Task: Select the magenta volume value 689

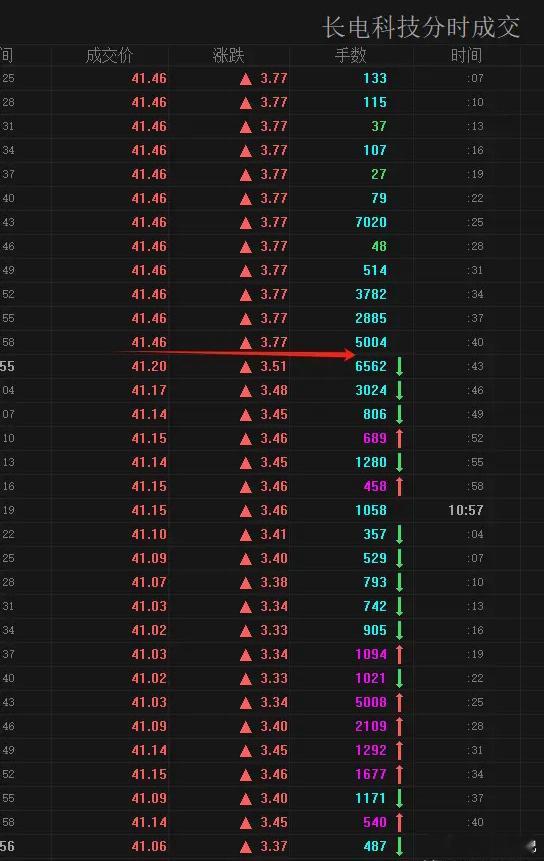Action: tap(375, 438)
